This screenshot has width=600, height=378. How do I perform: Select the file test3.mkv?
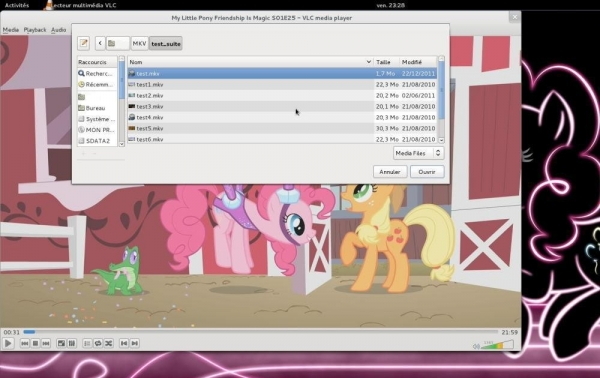pyautogui.click(x=282, y=106)
